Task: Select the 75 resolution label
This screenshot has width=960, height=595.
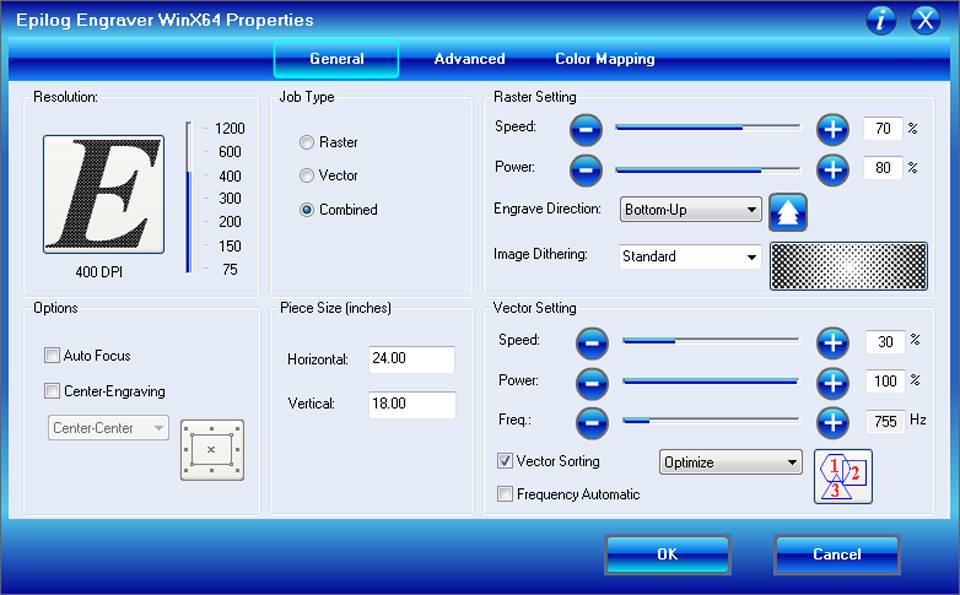Action: (x=230, y=269)
